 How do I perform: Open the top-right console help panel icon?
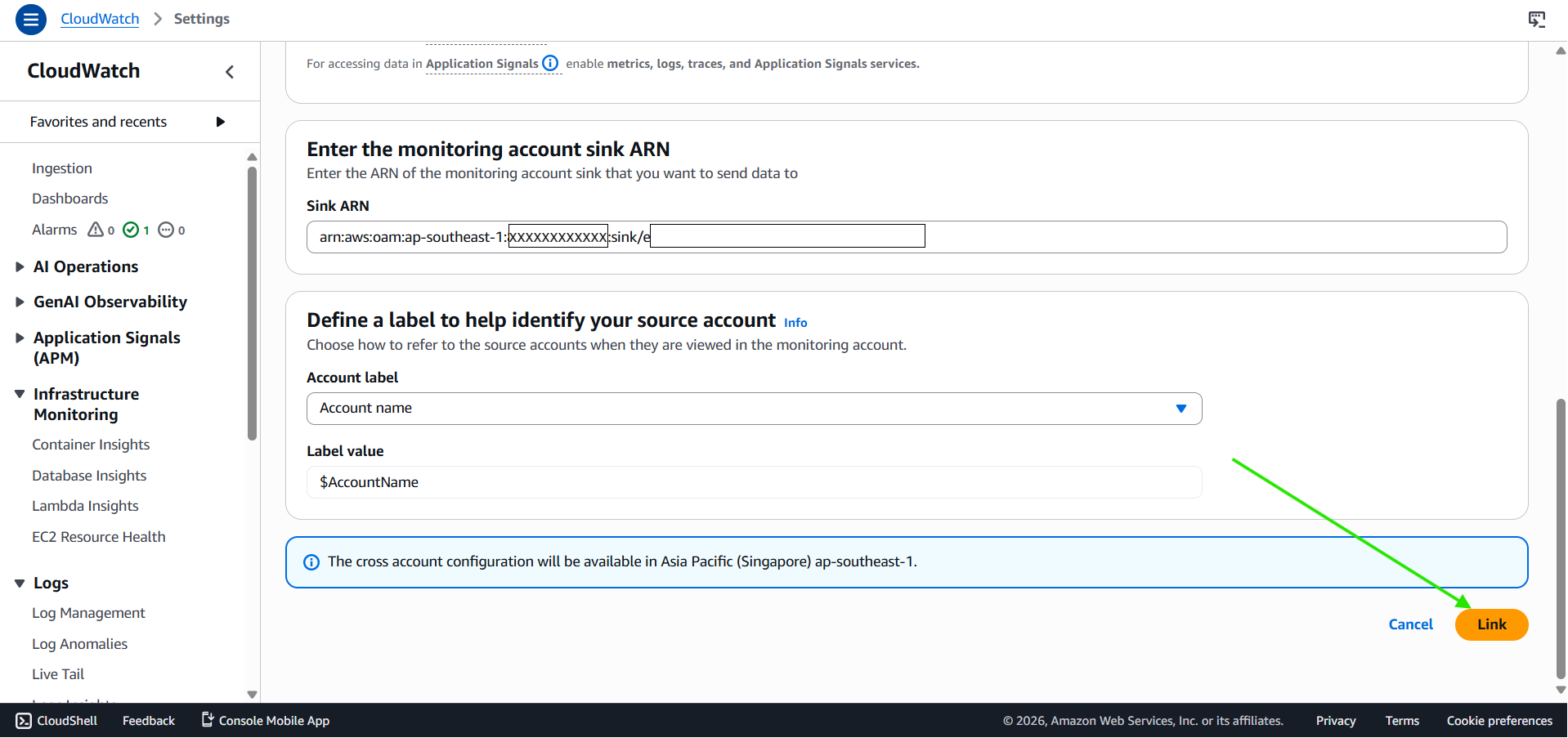(x=1537, y=19)
